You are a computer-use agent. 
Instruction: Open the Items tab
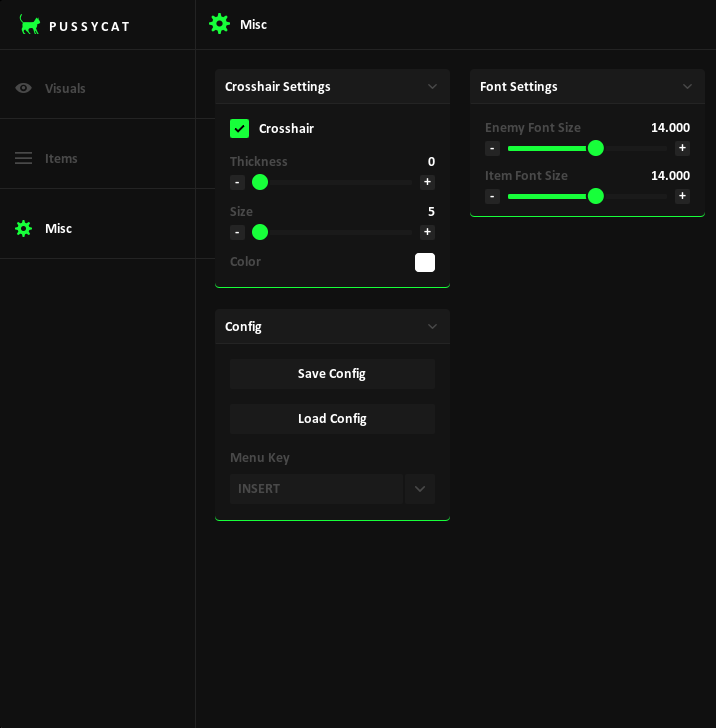coord(61,158)
